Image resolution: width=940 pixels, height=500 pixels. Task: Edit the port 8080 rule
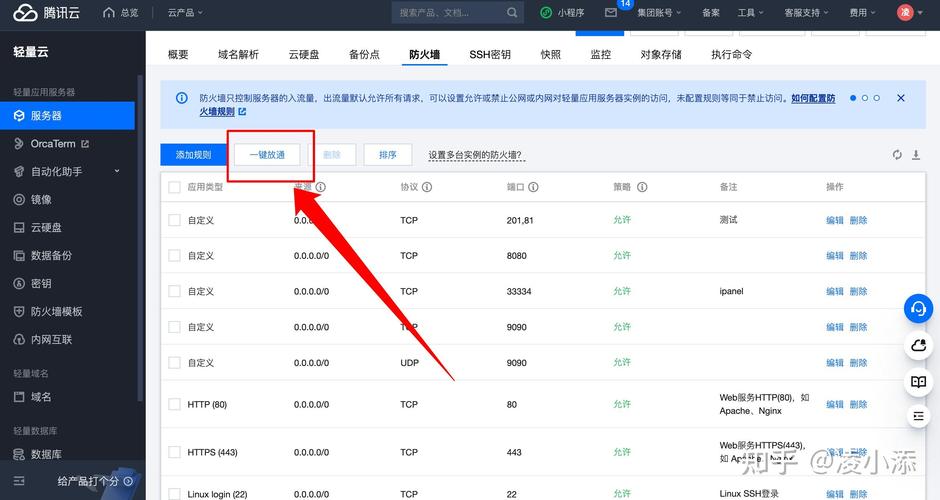click(x=834, y=256)
